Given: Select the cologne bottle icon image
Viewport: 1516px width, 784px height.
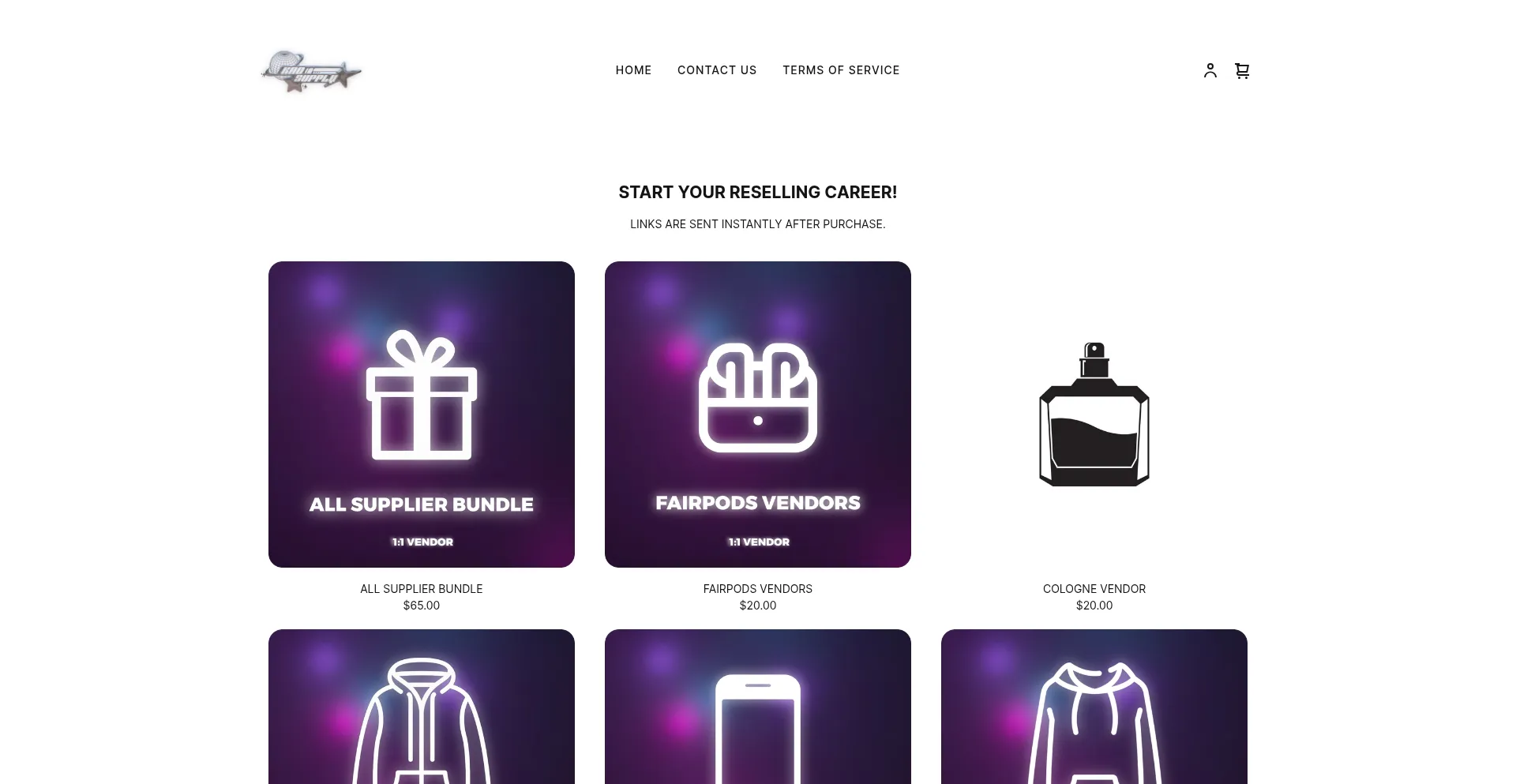Looking at the screenshot, I should 1094,415.
